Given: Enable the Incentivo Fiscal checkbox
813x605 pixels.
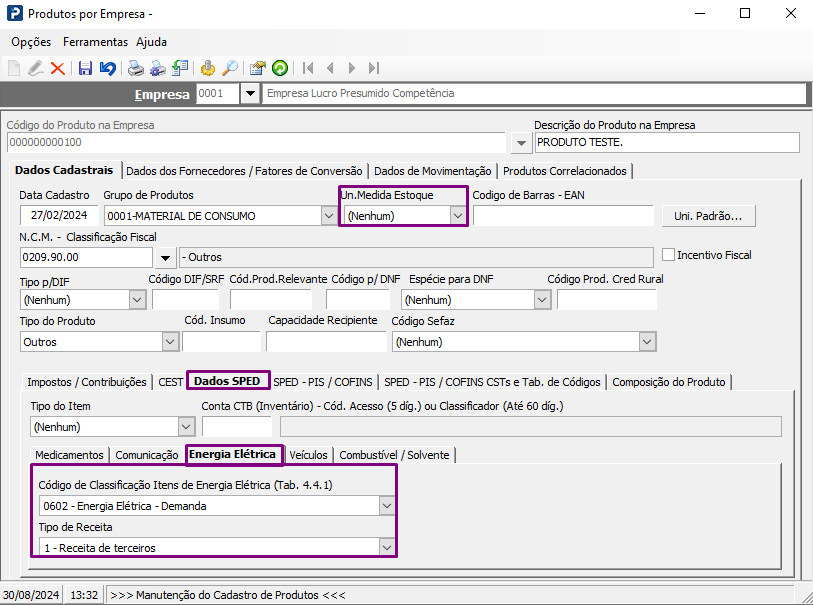Looking at the screenshot, I should click(669, 255).
